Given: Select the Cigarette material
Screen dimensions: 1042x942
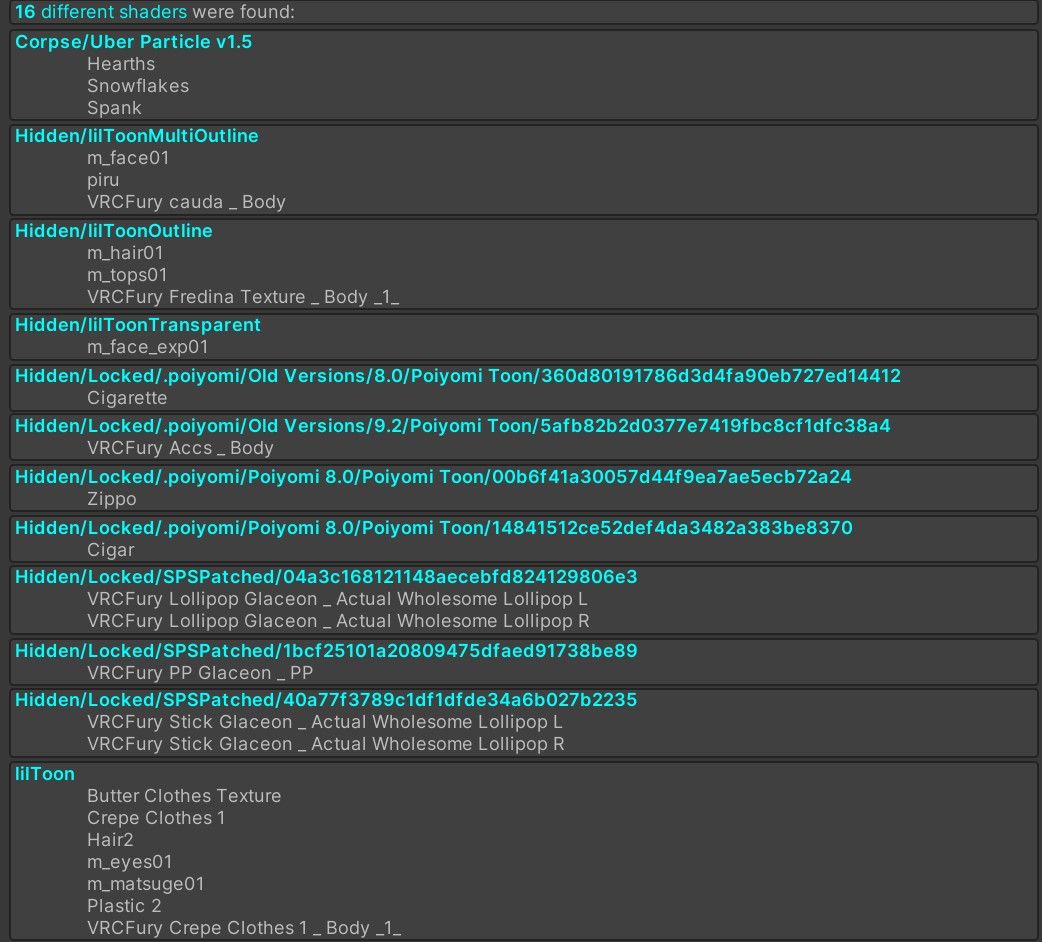Looking at the screenshot, I should [x=127, y=398].
